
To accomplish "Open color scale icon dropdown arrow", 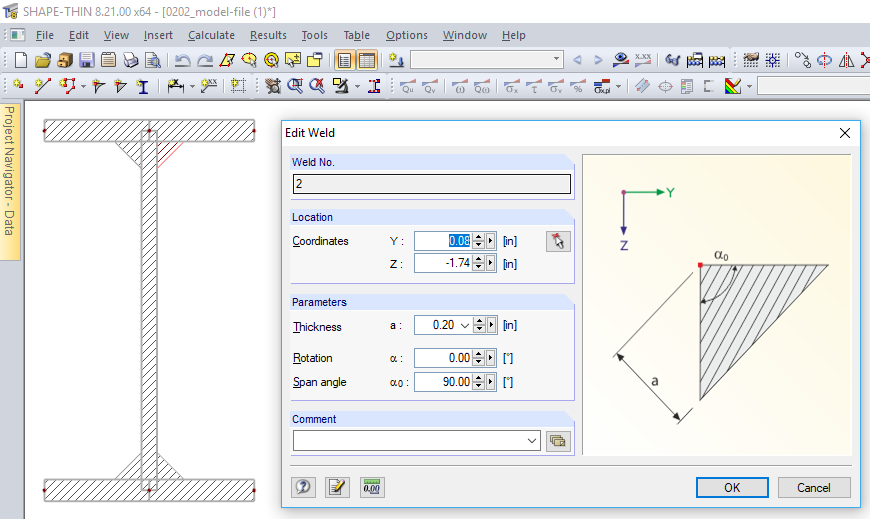I will (x=749, y=87).
